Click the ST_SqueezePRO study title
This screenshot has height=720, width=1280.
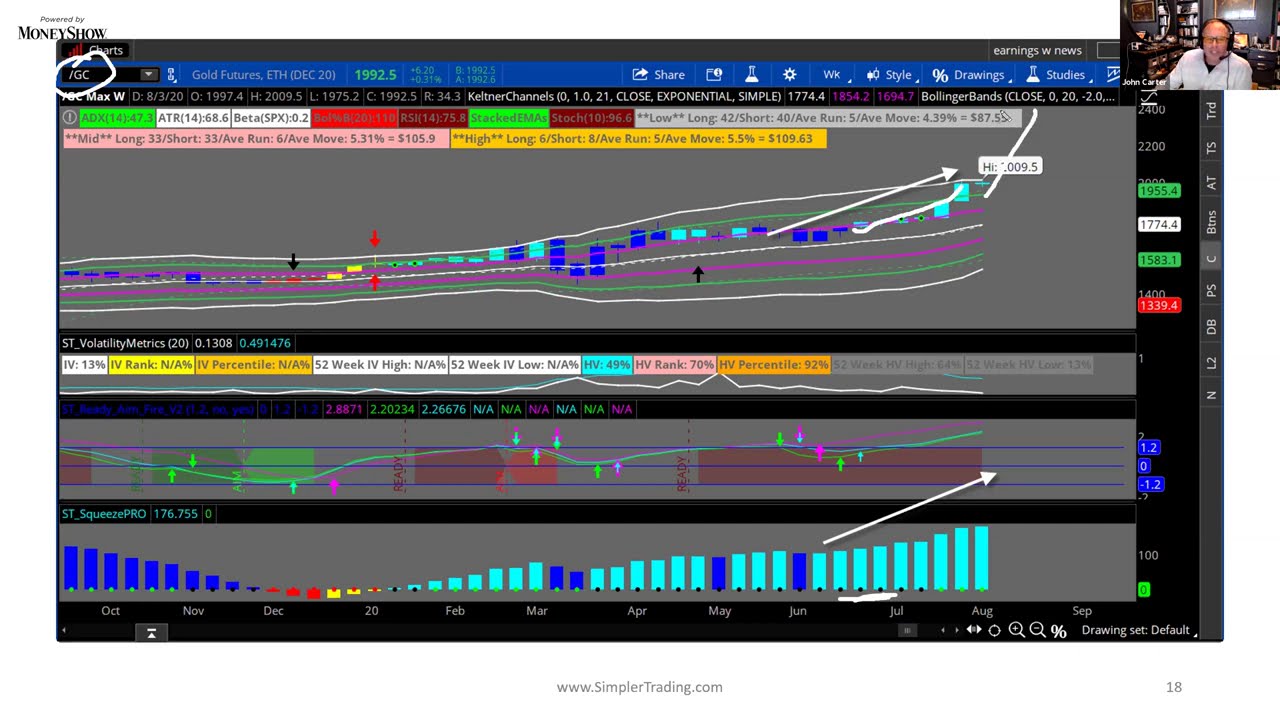click(104, 514)
